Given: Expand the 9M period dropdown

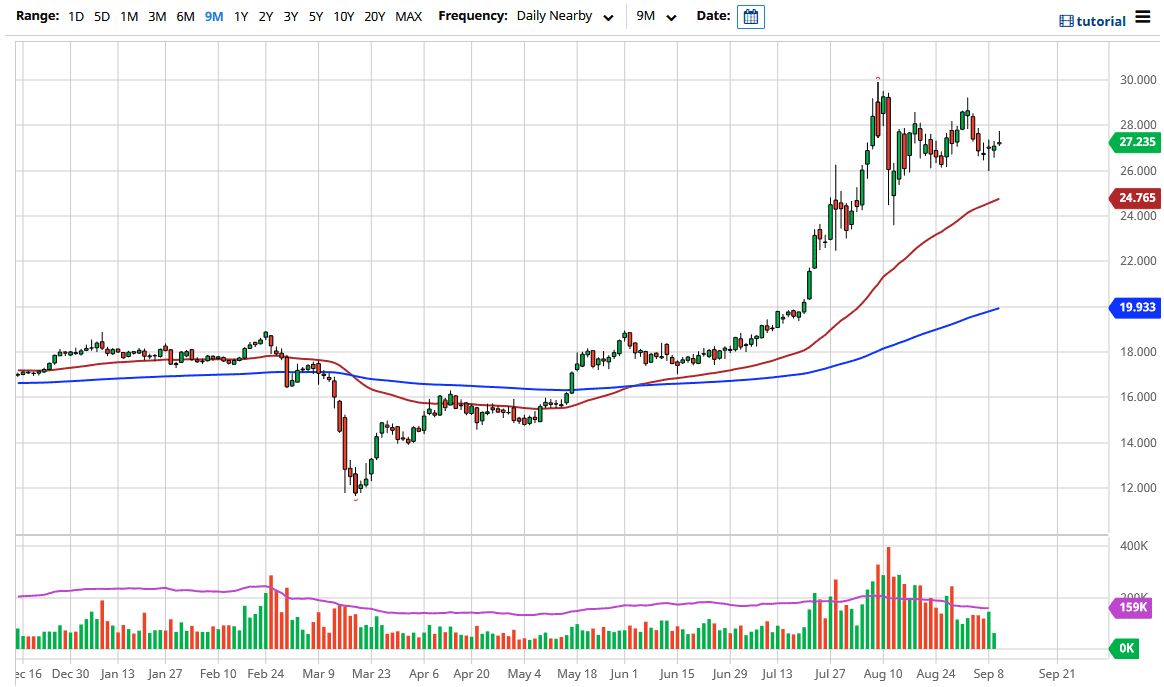Looking at the screenshot, I should pos(657,17).
